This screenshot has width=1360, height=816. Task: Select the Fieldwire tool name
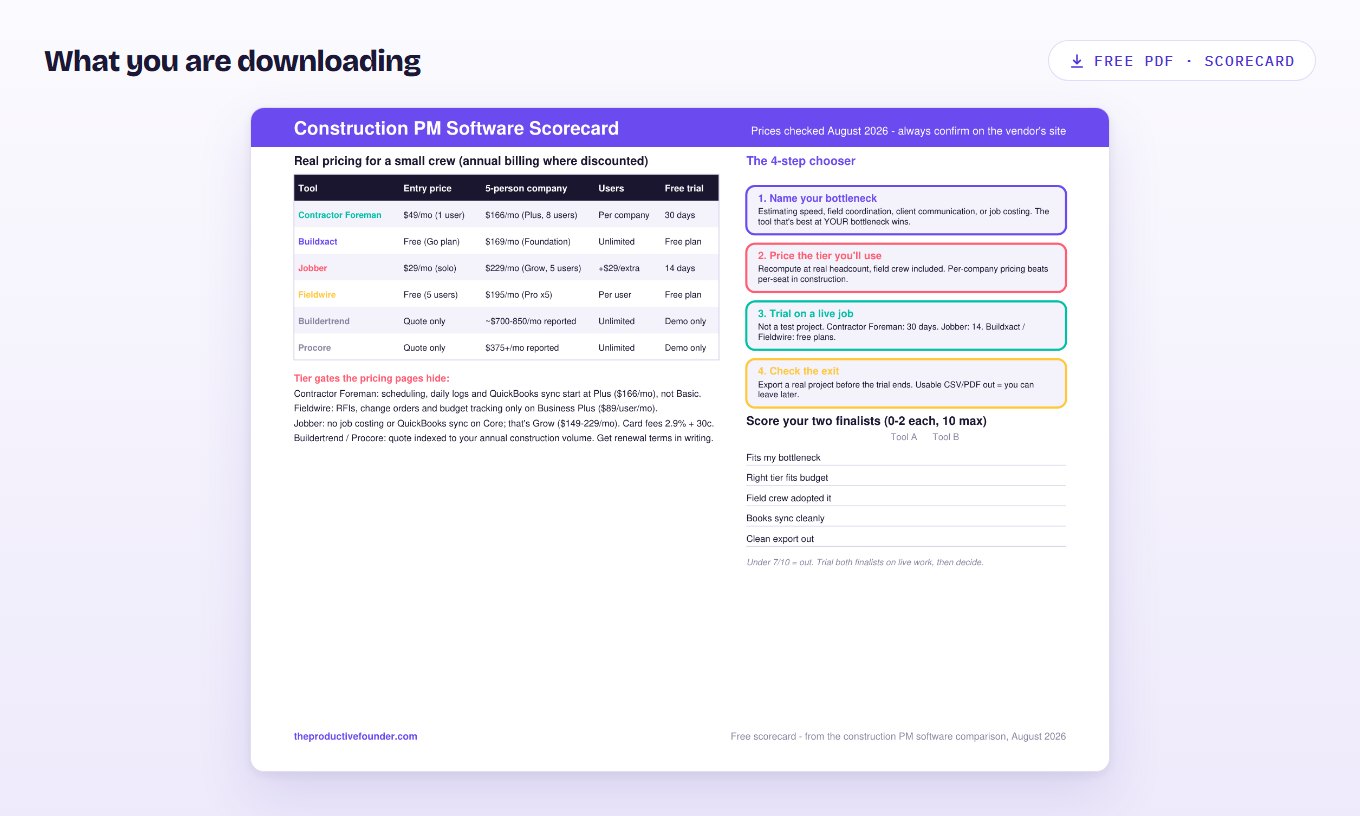click(317, 295)
